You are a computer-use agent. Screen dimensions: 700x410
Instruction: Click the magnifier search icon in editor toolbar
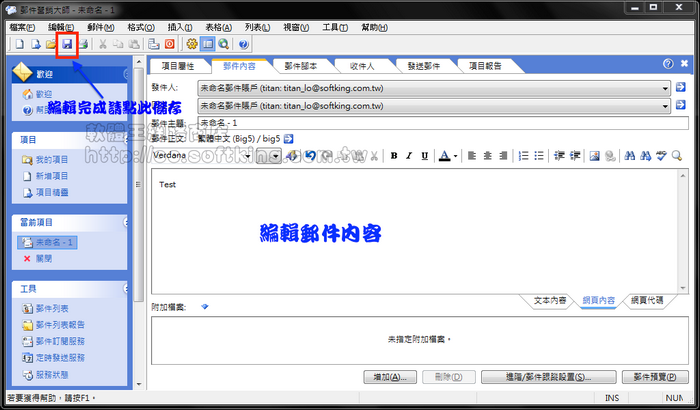point(677,156)
